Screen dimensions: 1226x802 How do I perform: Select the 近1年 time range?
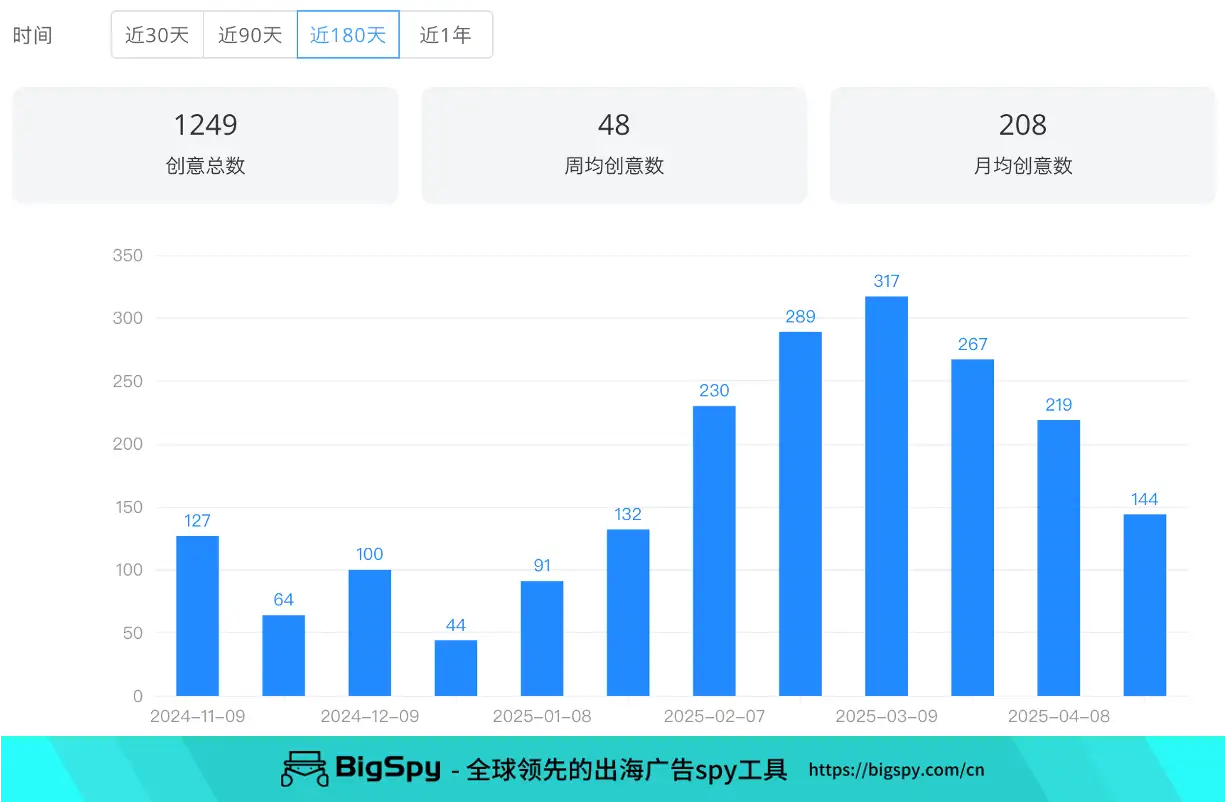click(x=446, y=35)
